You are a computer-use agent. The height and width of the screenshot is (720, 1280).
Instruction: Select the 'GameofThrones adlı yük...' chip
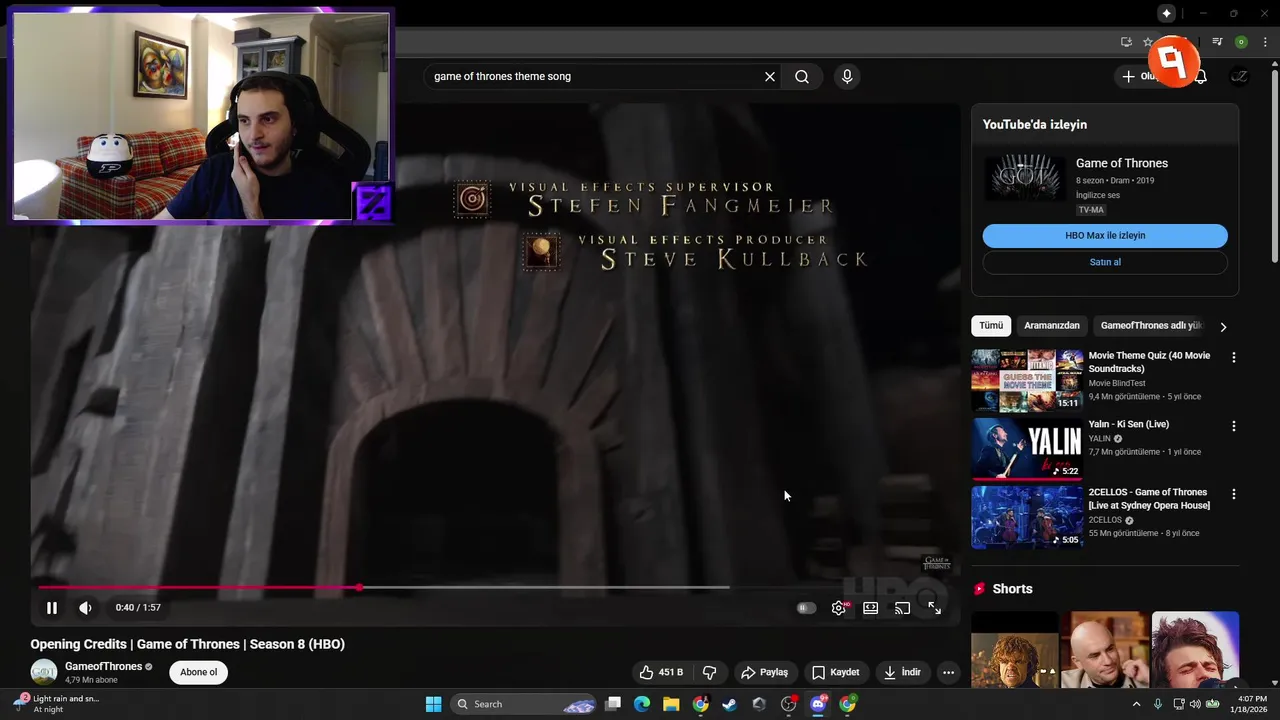point(1151,326)
